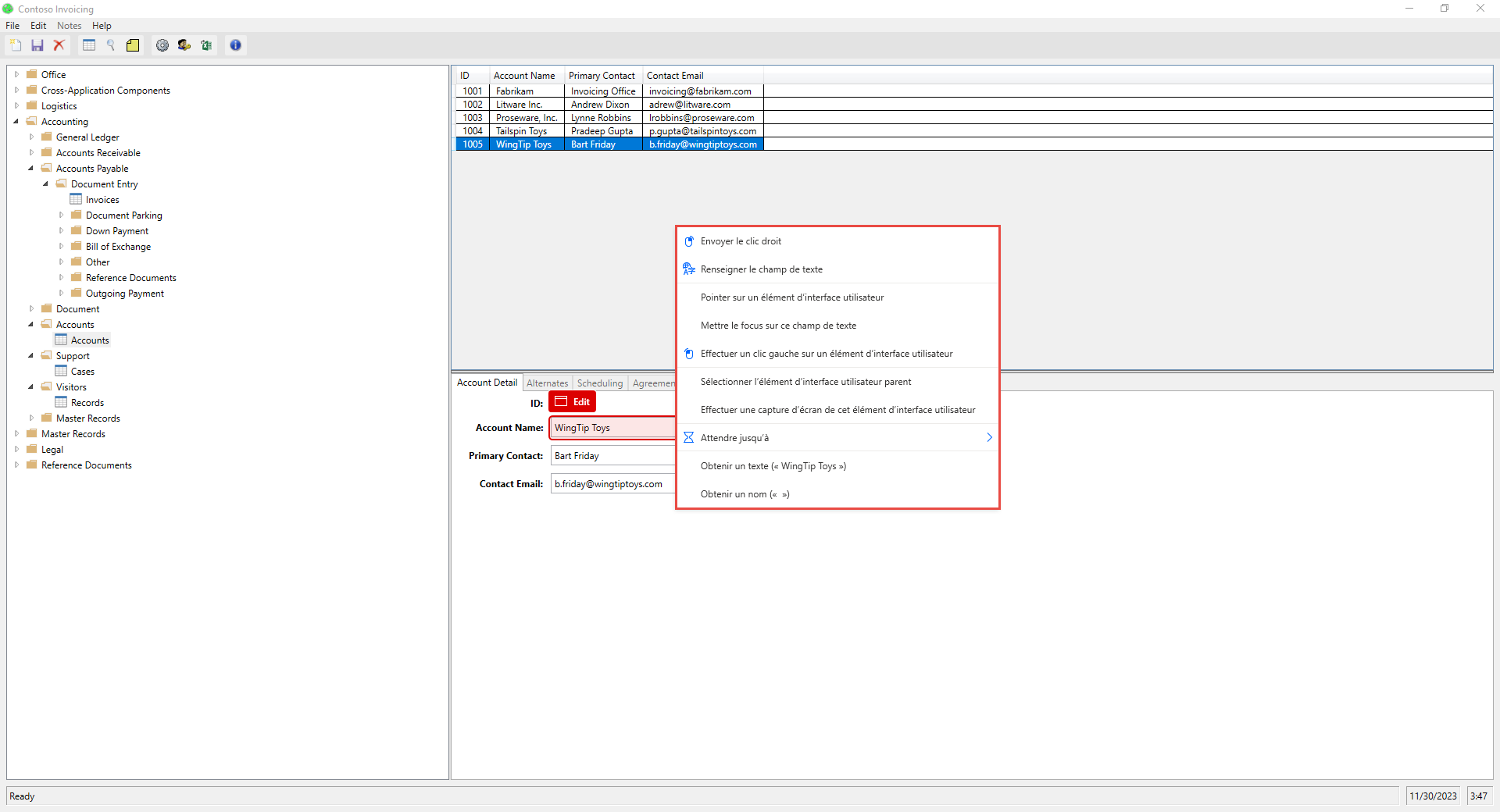Click the yellow sticky note icon
1500x812 pixels.
133,45
